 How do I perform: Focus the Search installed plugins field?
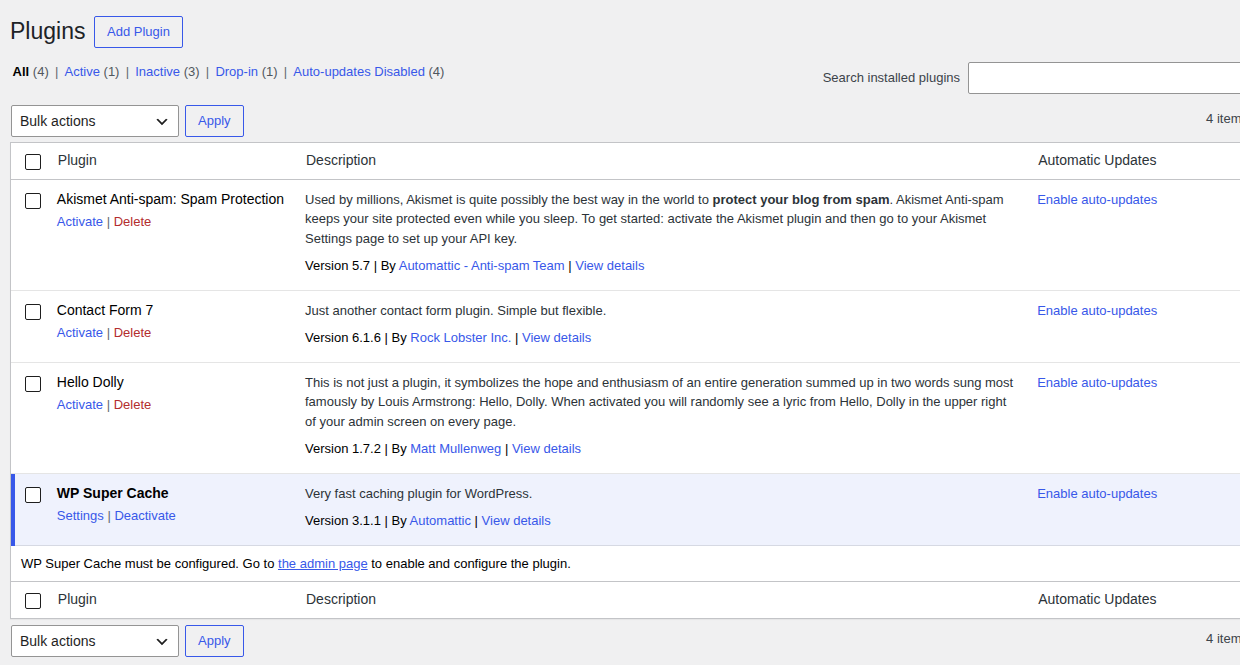(1104, 78)
